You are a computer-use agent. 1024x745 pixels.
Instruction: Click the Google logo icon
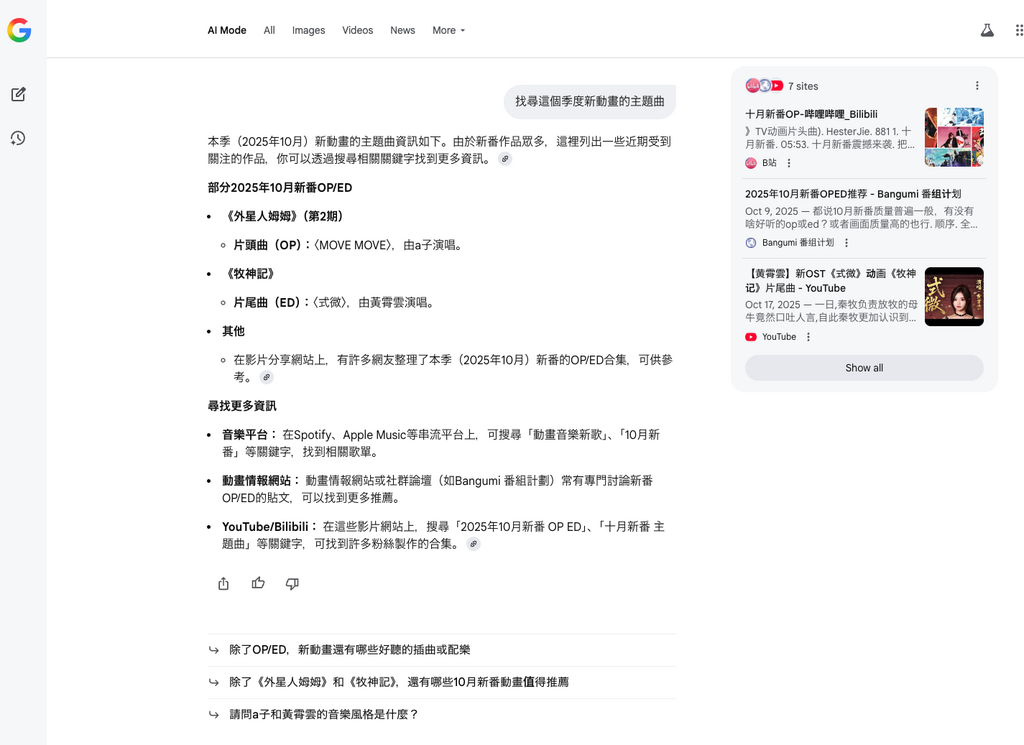point(19,31)
